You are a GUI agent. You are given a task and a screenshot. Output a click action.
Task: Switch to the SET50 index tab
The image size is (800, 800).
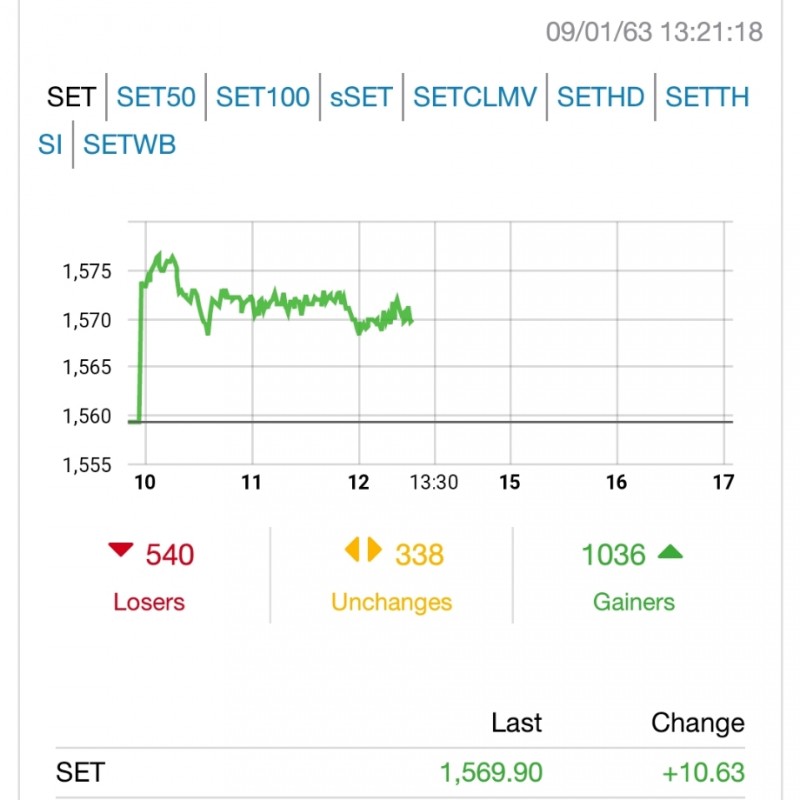coord(156,97)
